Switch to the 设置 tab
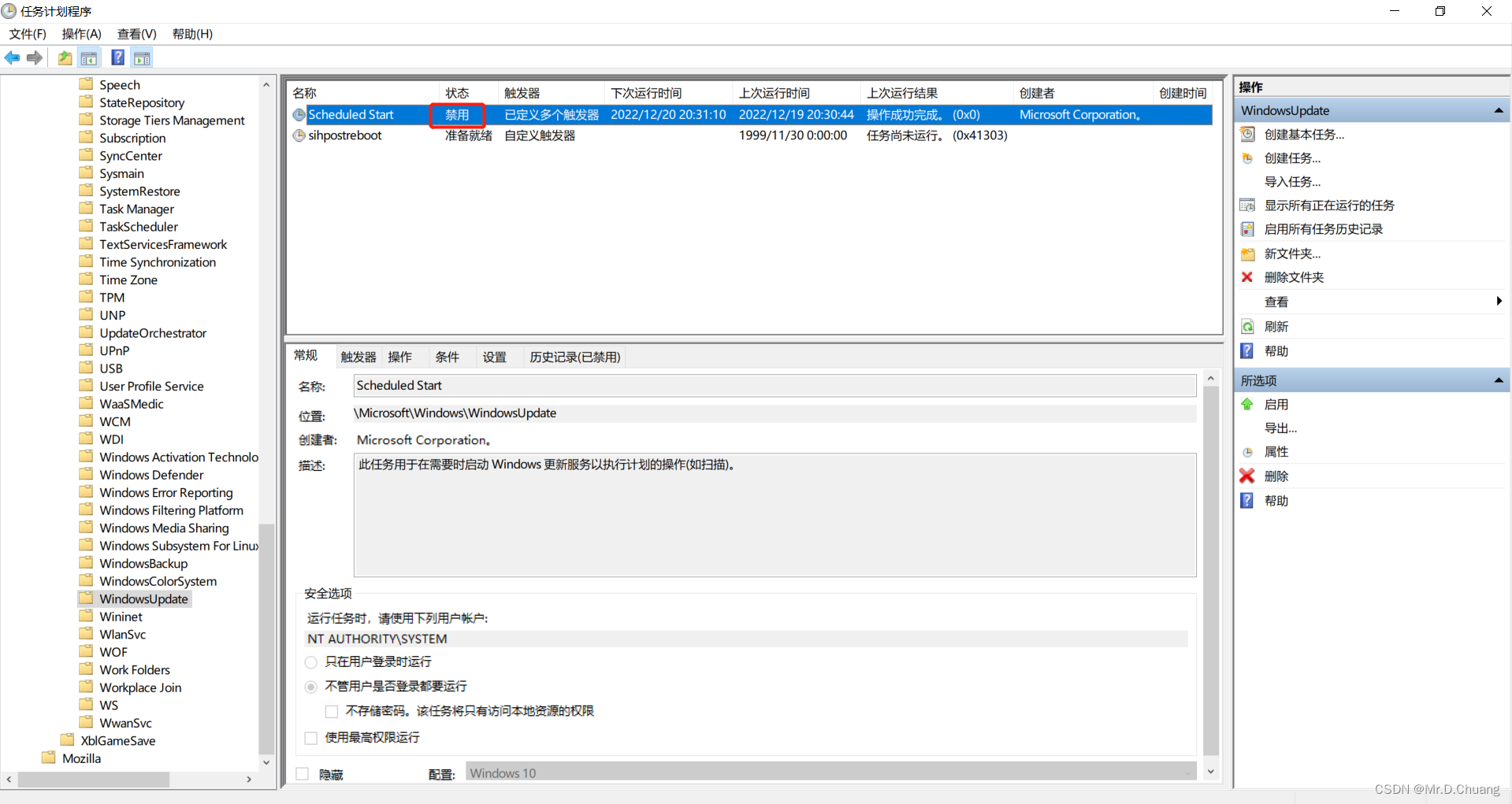 (494, 357)
